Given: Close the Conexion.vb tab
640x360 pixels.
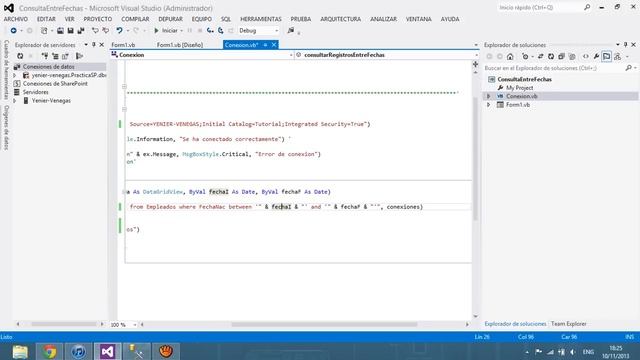Looking at the screenshot, I should point(274,45).
